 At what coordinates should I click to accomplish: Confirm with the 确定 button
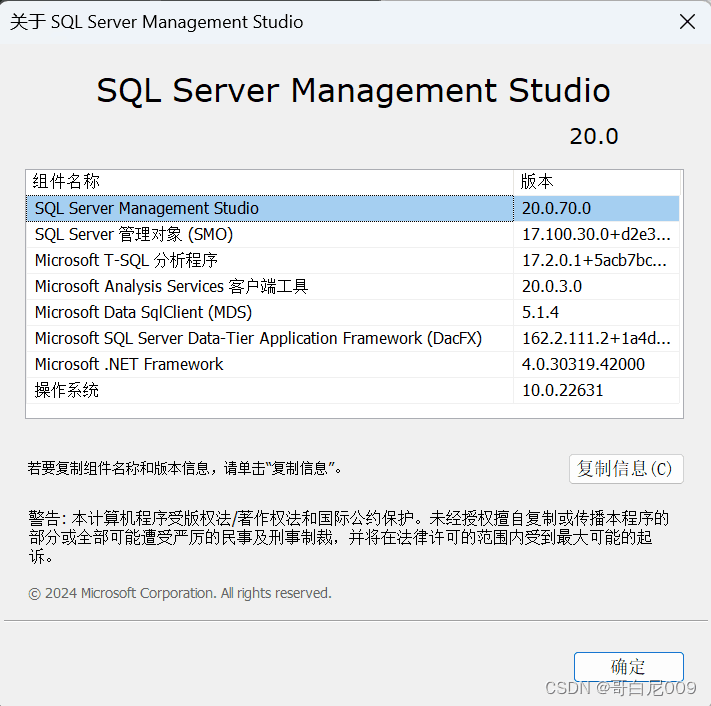coord(628,667)
